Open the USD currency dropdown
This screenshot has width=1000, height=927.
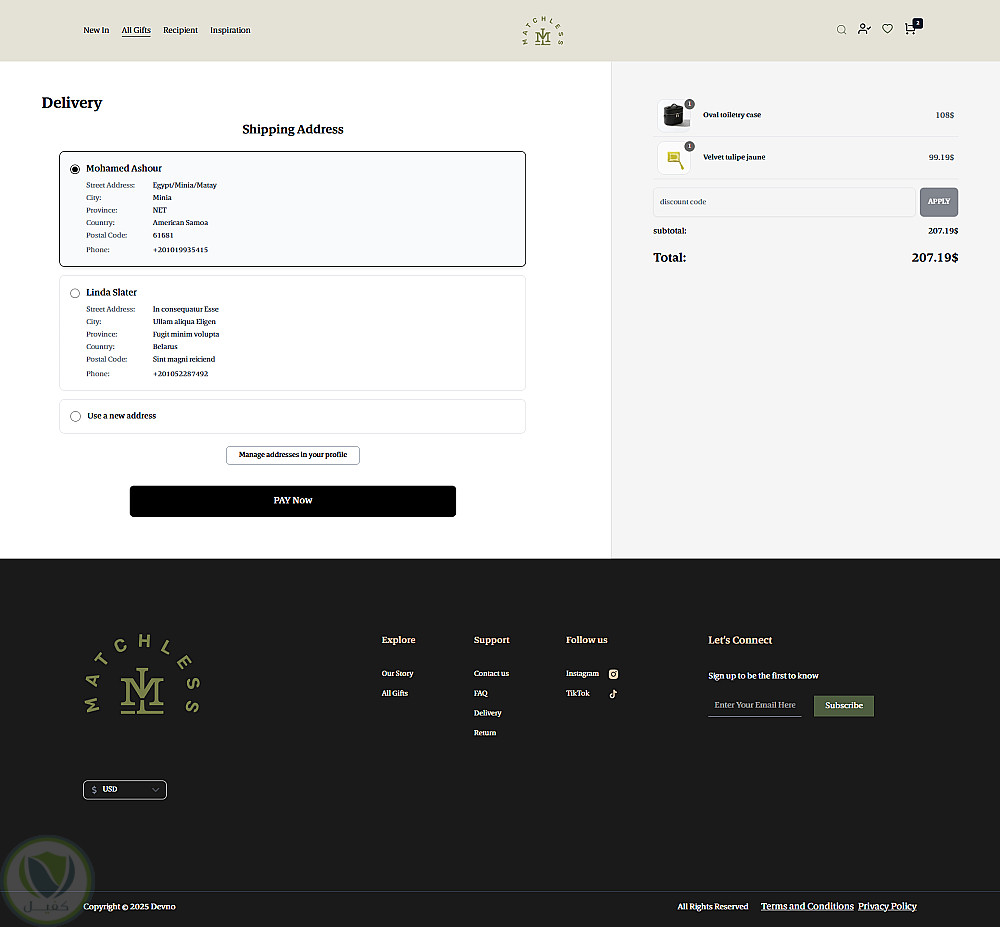[x=125, y=790]
